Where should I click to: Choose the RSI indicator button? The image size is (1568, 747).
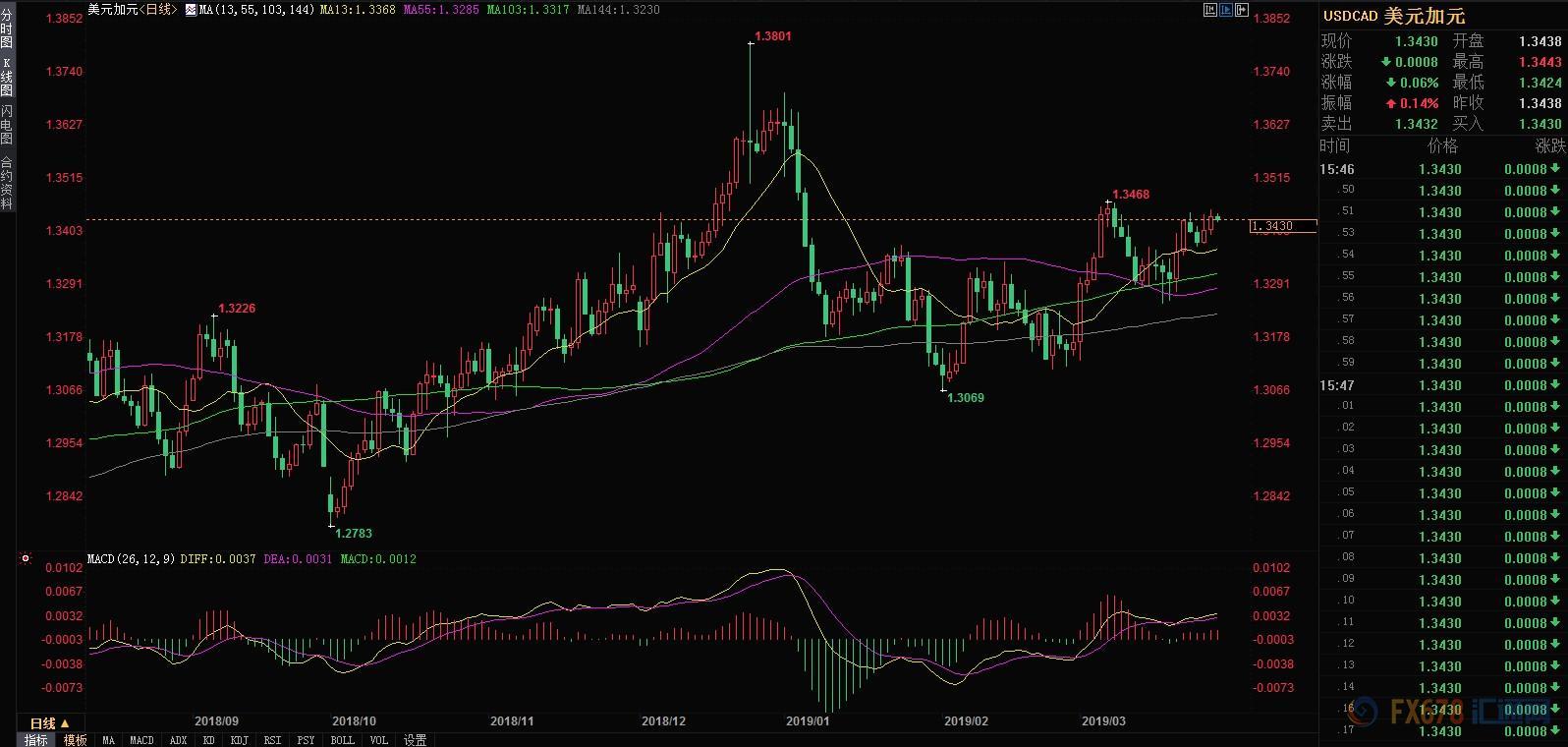tap(272, 740)
